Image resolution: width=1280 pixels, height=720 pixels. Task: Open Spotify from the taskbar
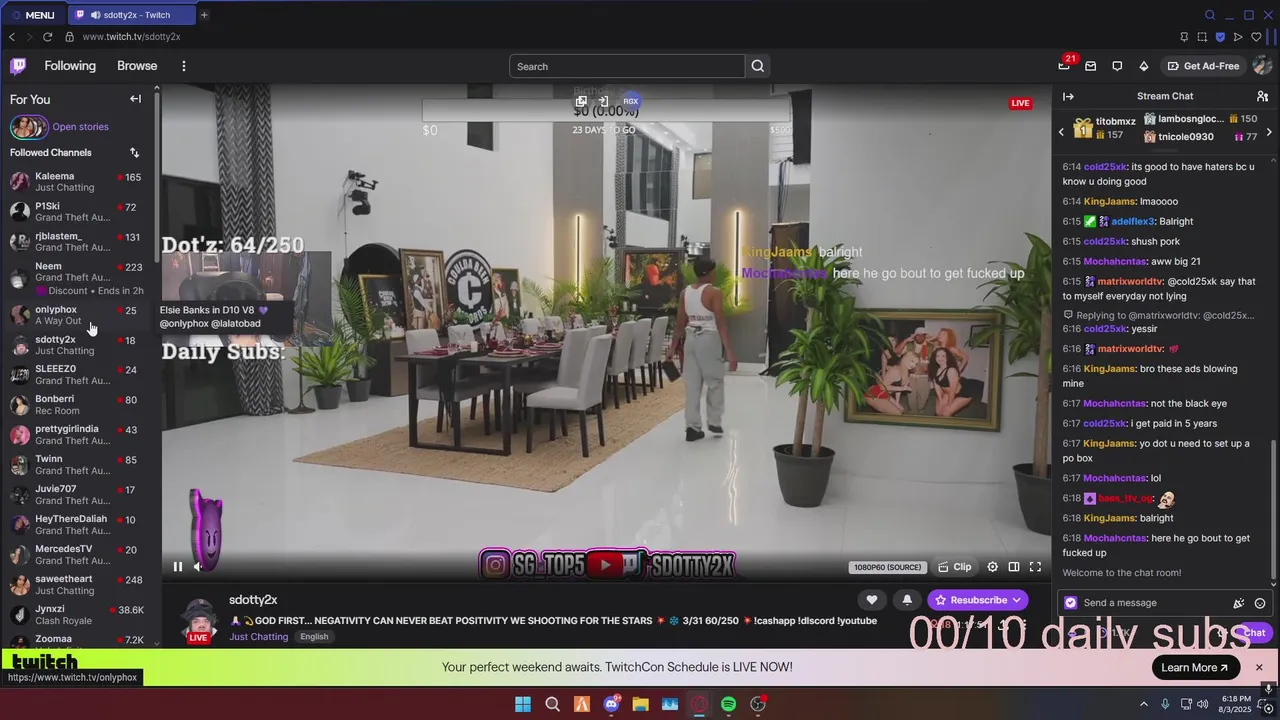pos(728,704)
